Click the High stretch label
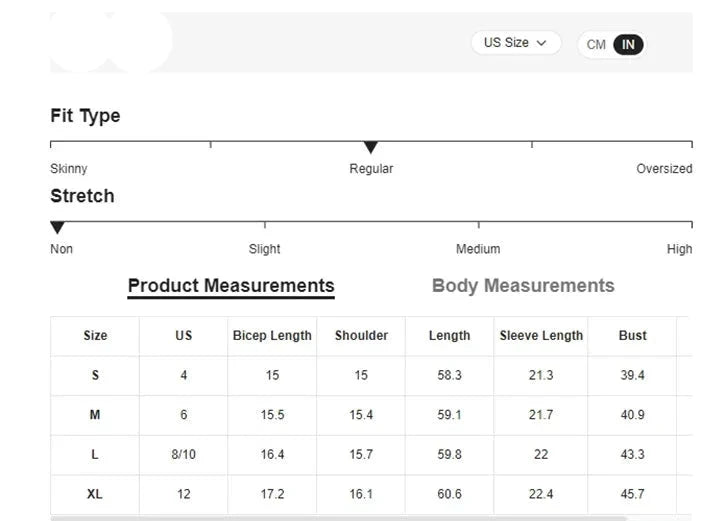The height and width of the screenshot is (521, 727). coord(679,249)
